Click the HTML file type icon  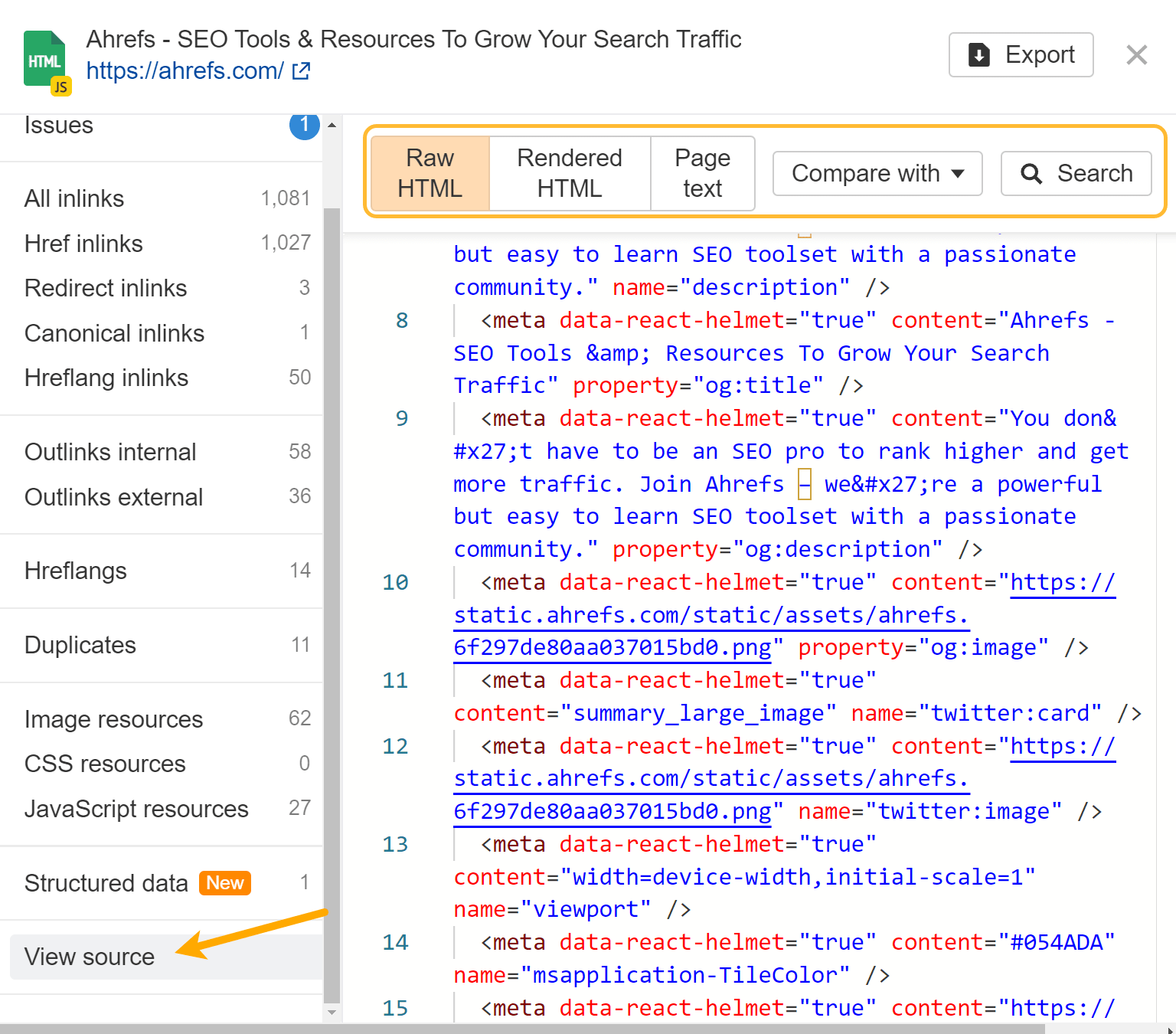(44, 57)
